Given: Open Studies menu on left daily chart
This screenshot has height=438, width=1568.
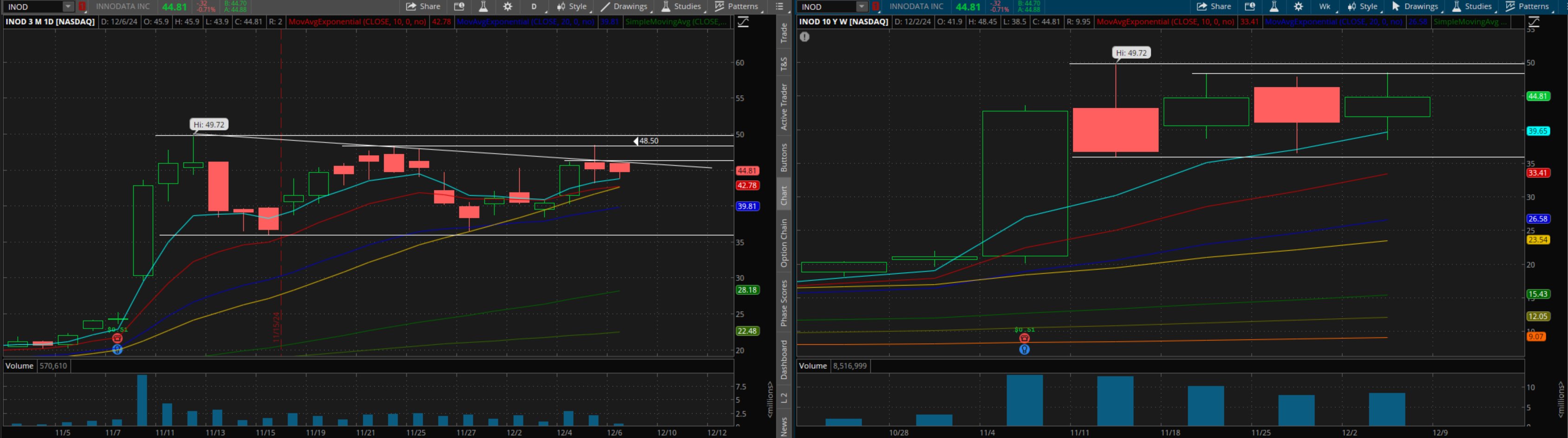Looking at the screenshot, I should (x=681, y=7).
